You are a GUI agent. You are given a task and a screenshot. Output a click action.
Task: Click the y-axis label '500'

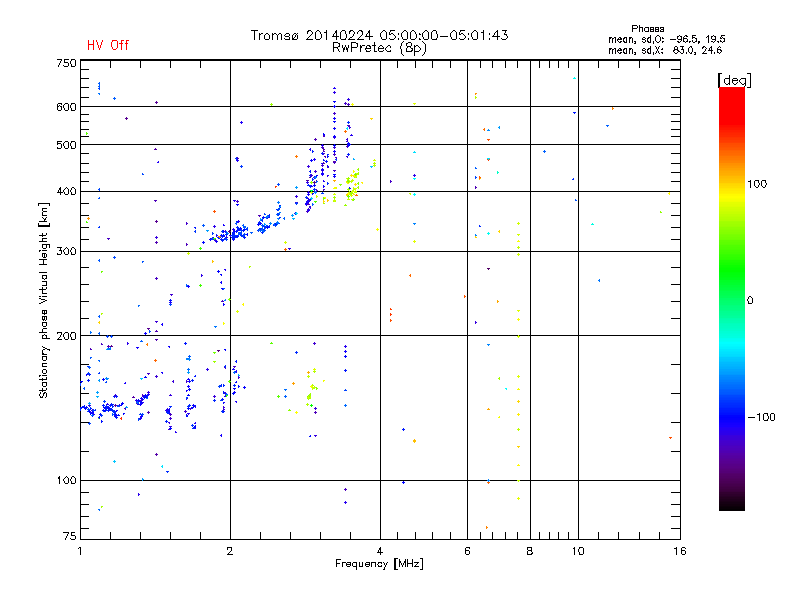click(x=66, y=145)
